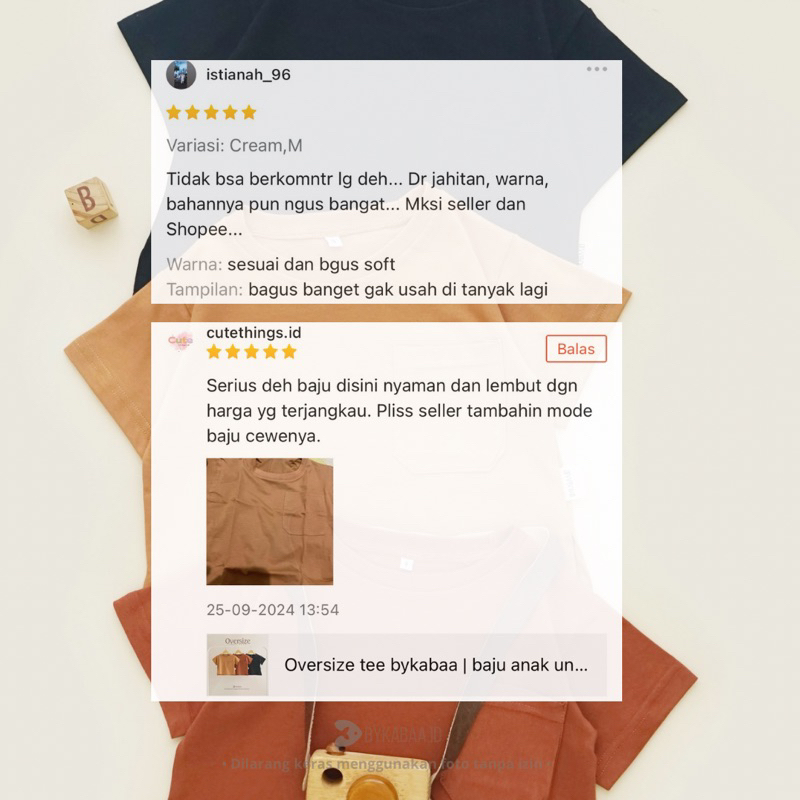View the brown shirt review photo

269,521
